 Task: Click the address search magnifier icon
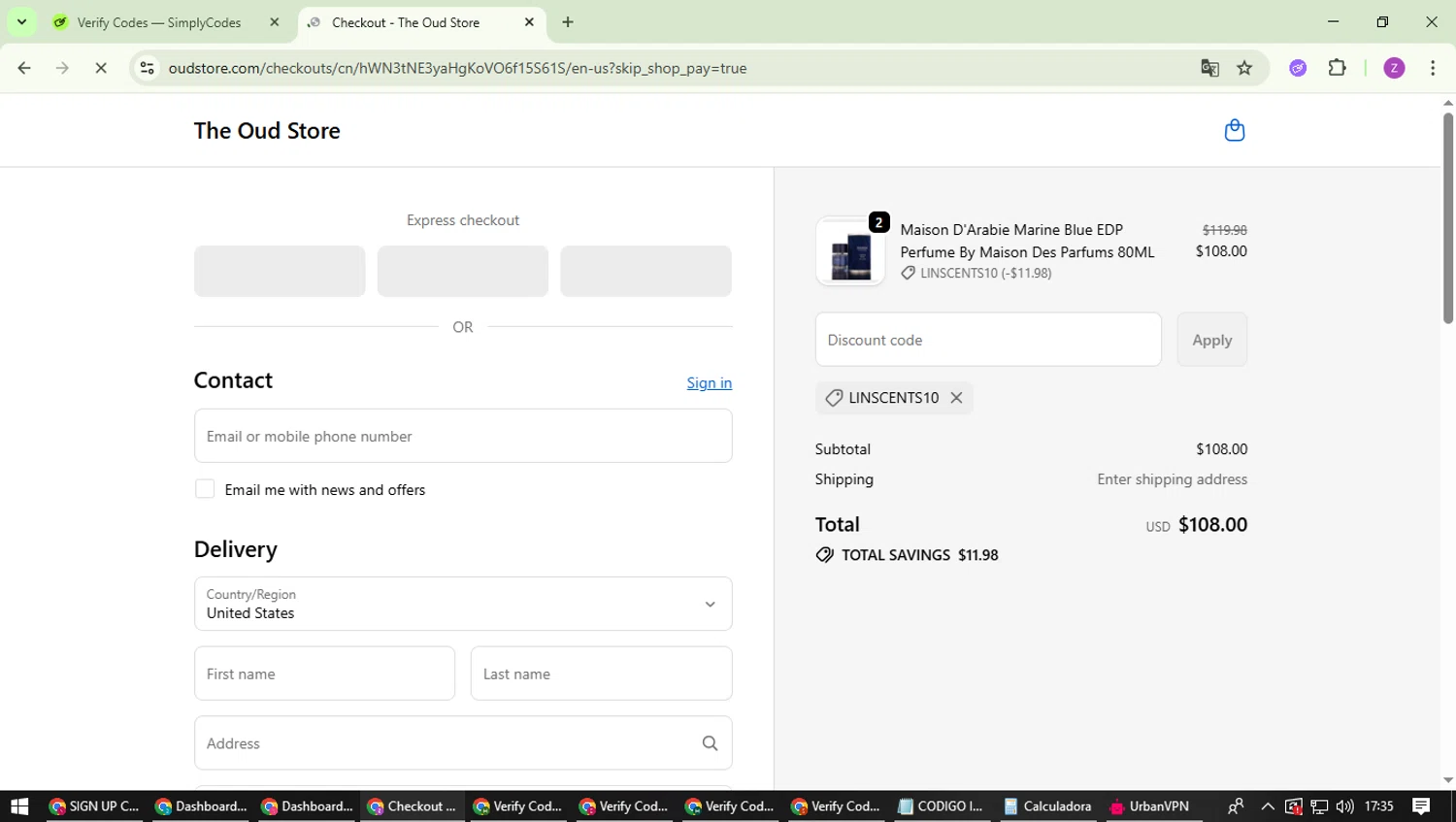710,743
